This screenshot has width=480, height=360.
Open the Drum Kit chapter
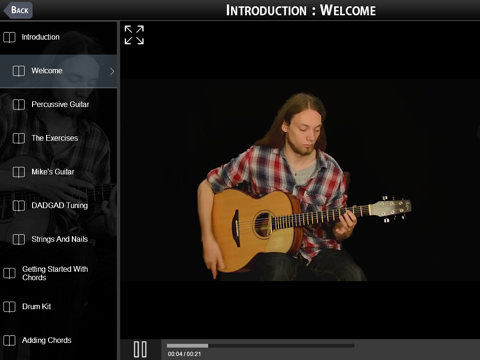58,307
